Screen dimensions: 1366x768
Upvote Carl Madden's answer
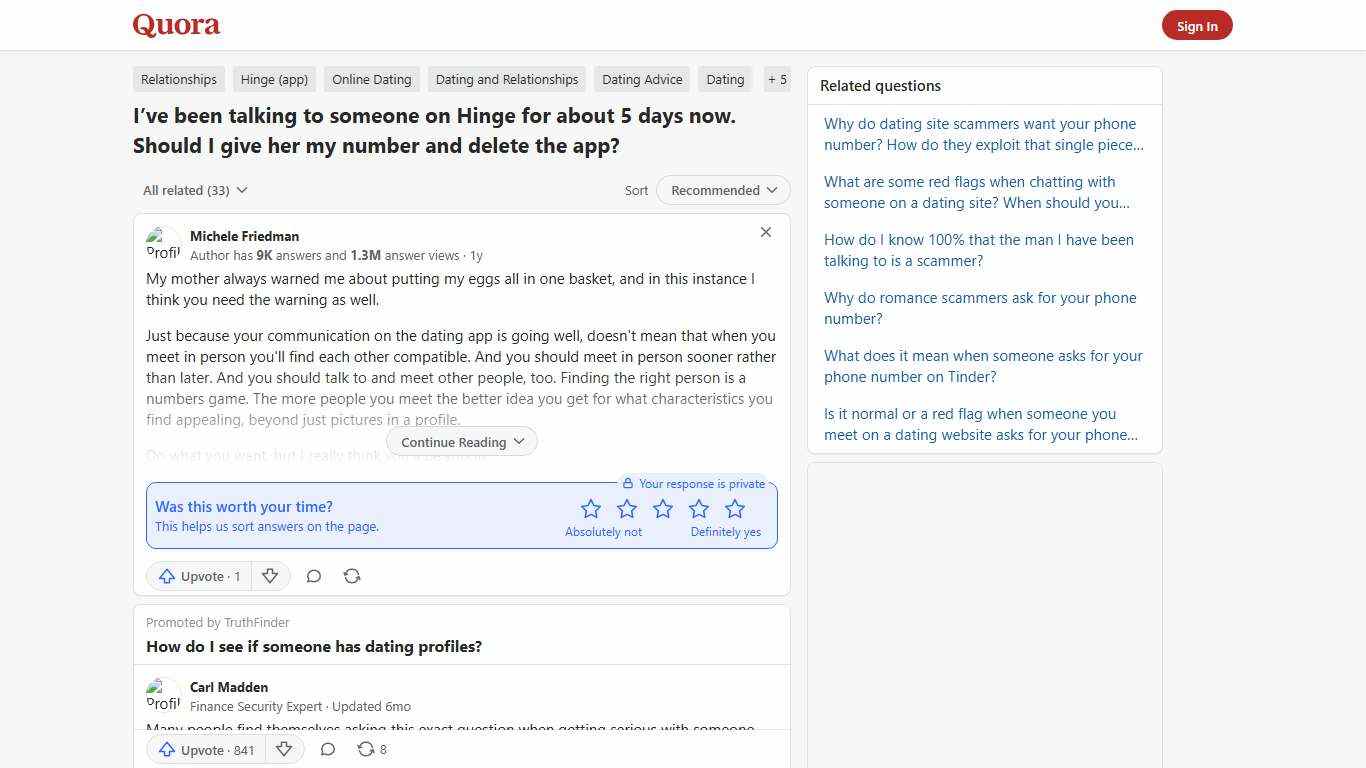coord(204,750)
